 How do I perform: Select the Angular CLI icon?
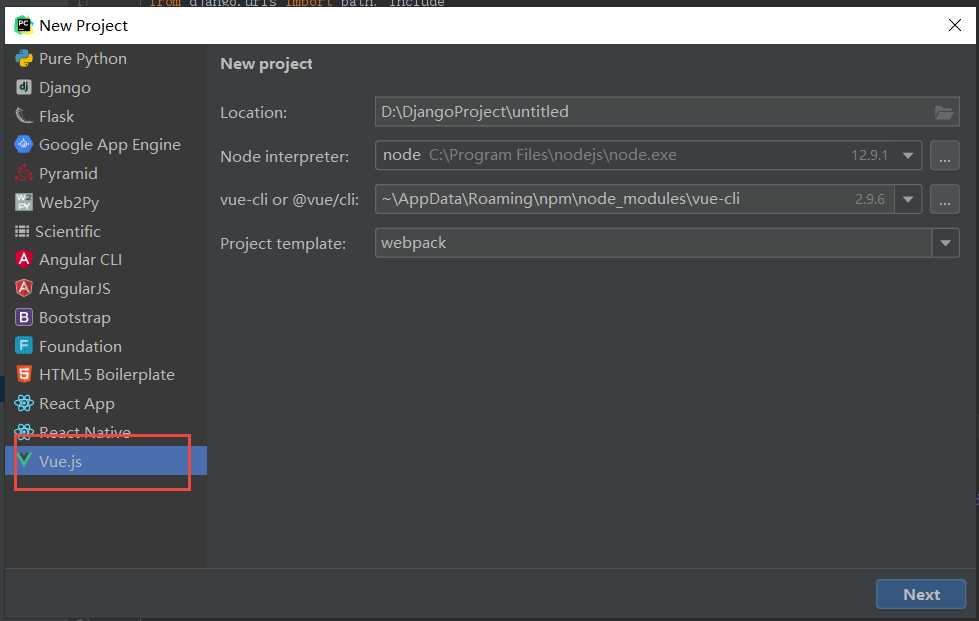pyautogui.click(x=24, y=260)
